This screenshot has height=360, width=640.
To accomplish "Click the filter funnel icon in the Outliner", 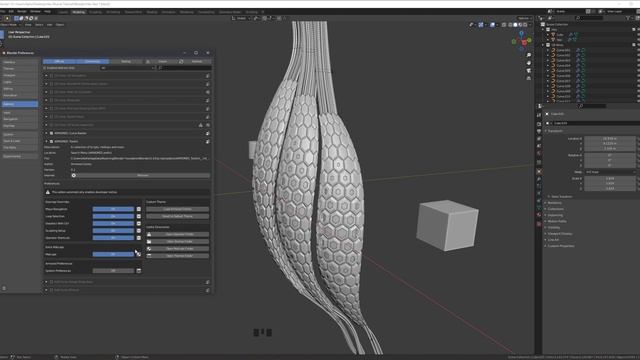I will (x=628, y=18).
